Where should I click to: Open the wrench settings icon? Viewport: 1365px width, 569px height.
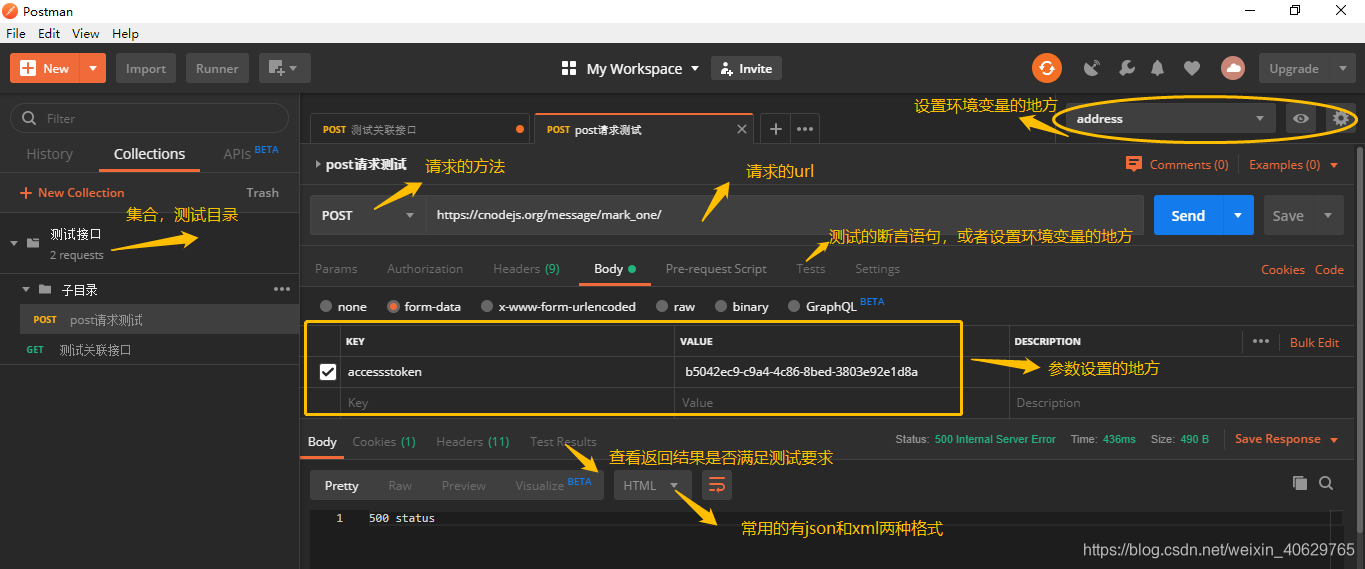[1126, 68]
